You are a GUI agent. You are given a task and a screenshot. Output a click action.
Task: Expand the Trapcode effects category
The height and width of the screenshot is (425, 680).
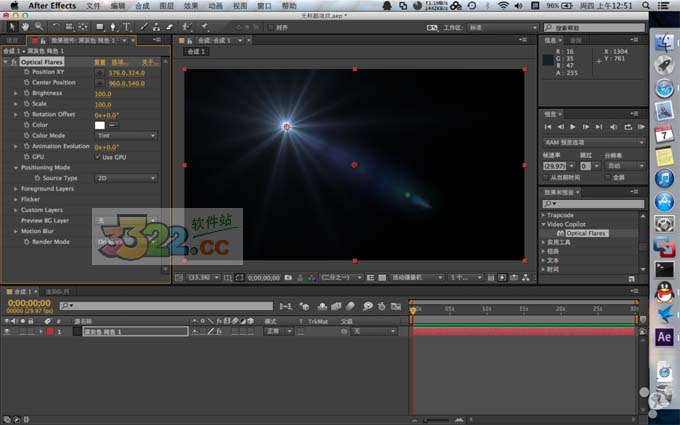pos(543,215)
